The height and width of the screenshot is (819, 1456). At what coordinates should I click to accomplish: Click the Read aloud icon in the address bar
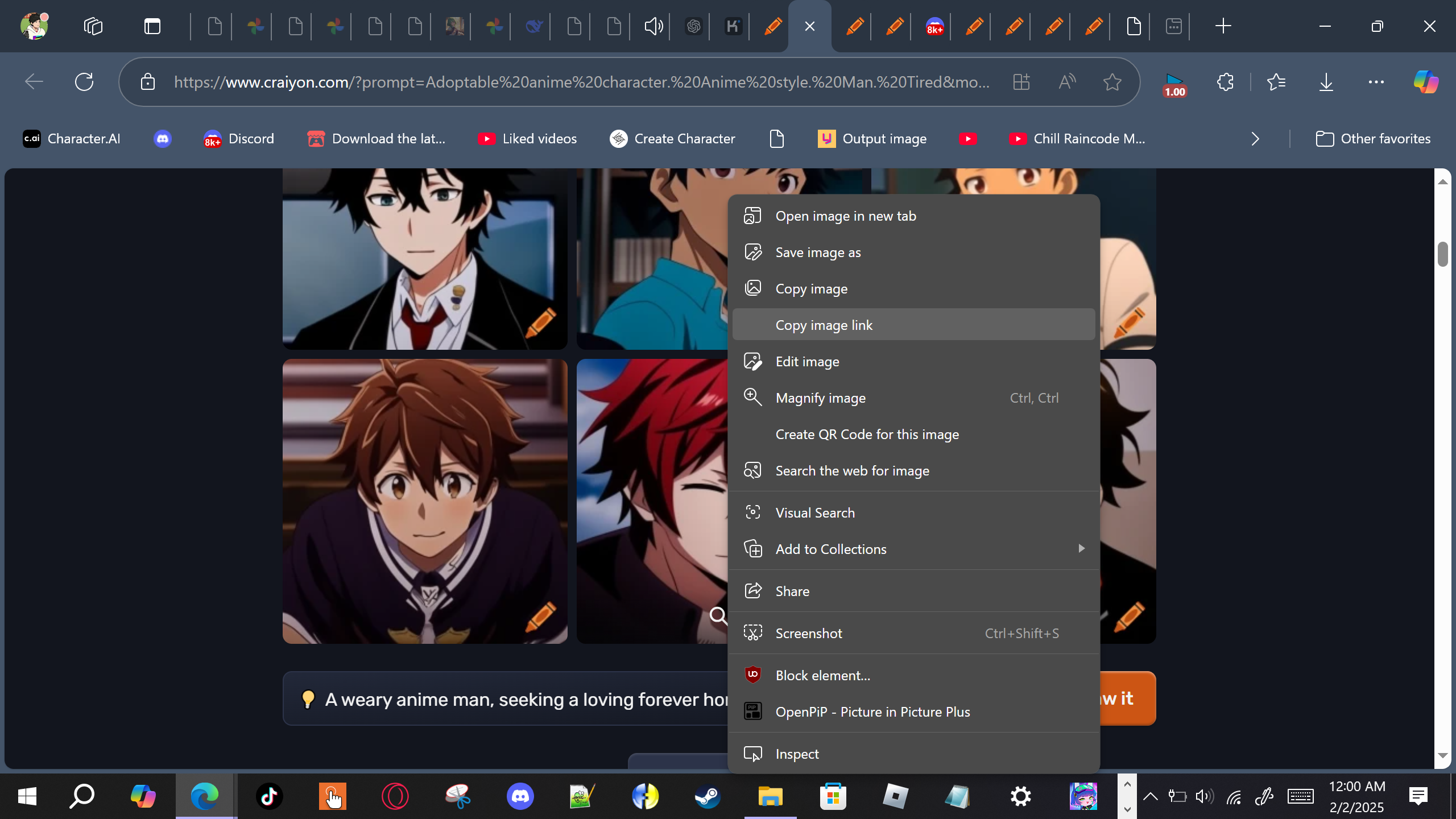click(x=1067, y=82)
